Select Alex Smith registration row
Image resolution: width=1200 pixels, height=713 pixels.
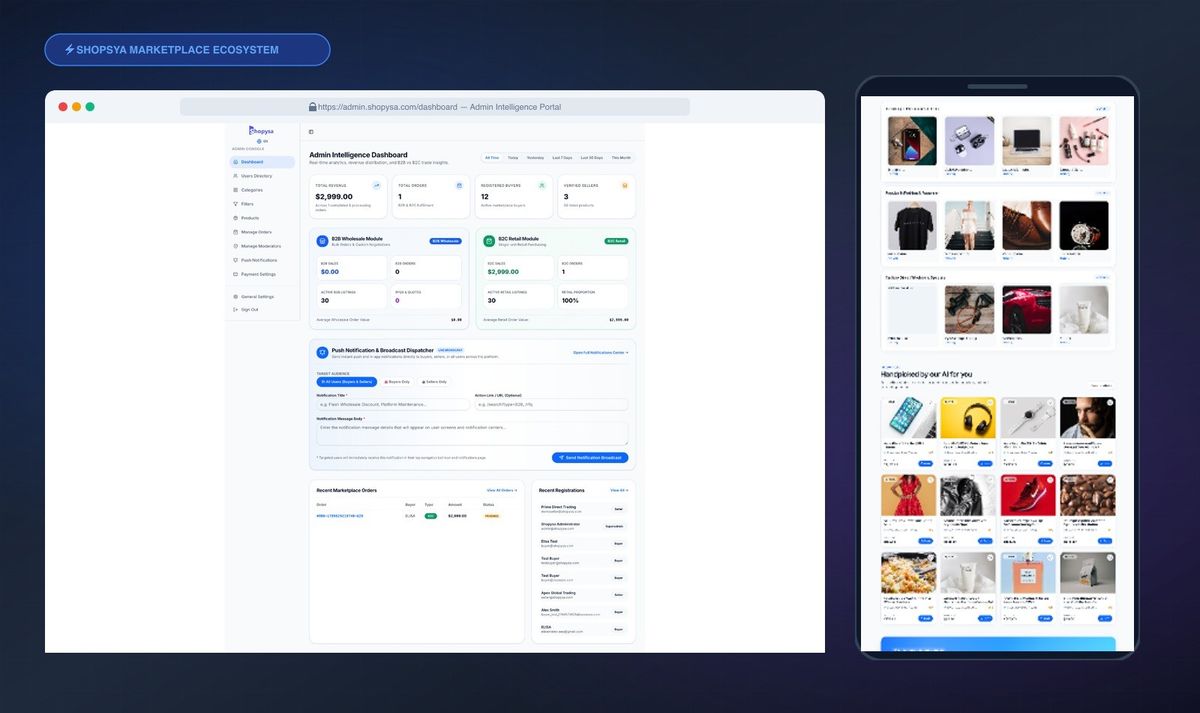(583, 612)
